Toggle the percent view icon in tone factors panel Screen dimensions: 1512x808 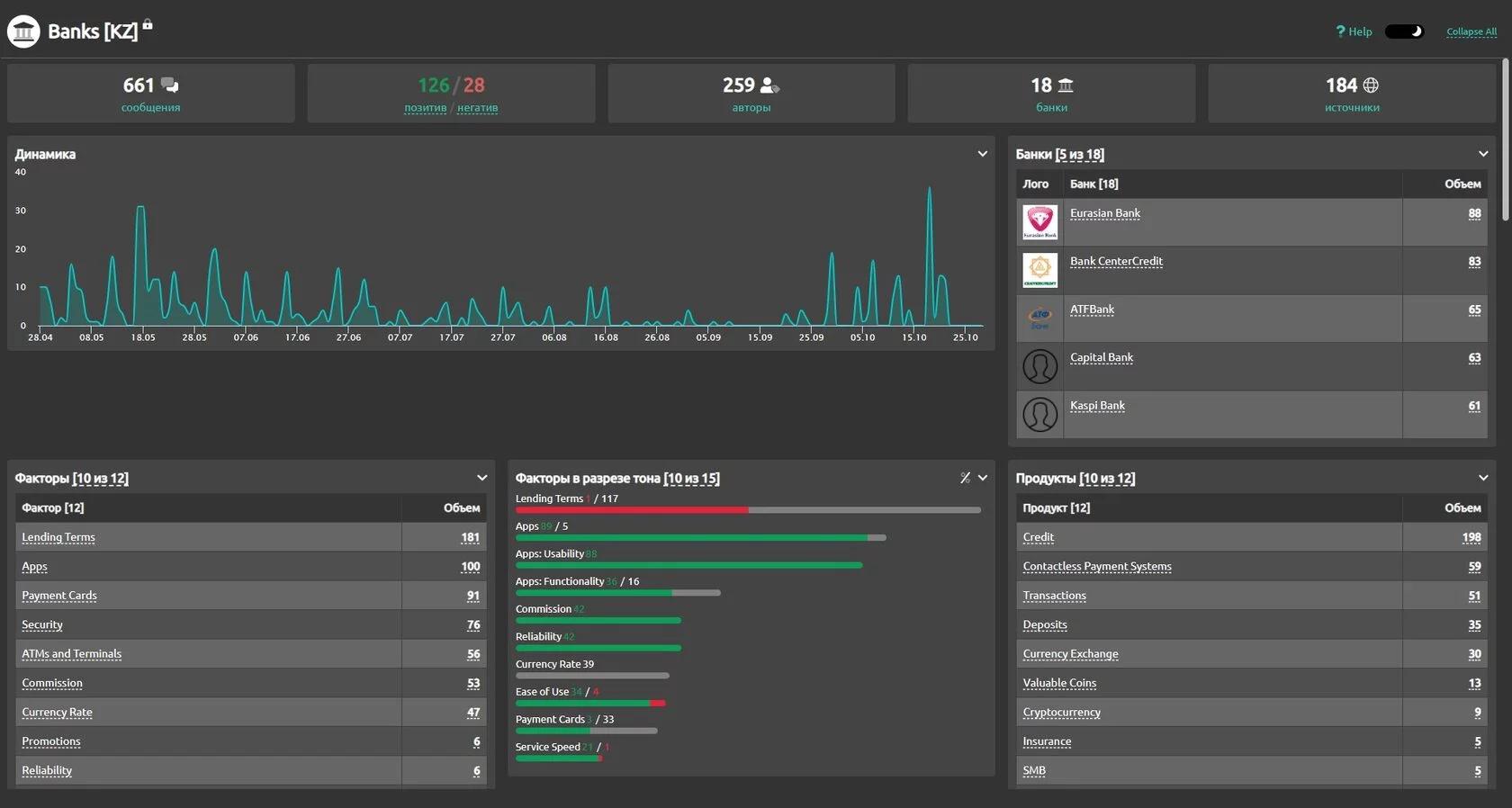click(x=965, y=478)
